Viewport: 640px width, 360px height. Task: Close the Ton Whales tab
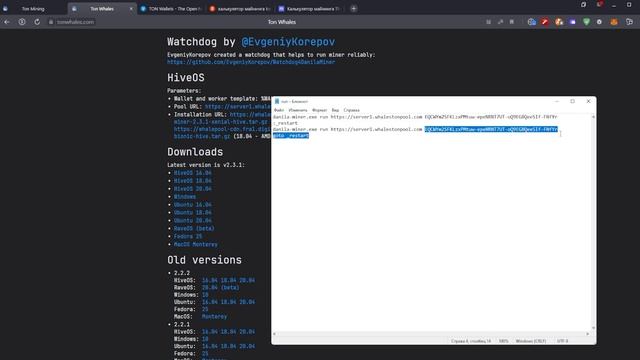click(131, 9)
